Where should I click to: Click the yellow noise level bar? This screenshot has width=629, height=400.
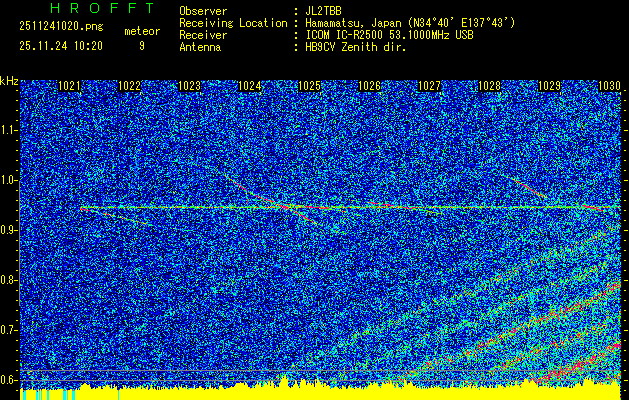point(314,392)
